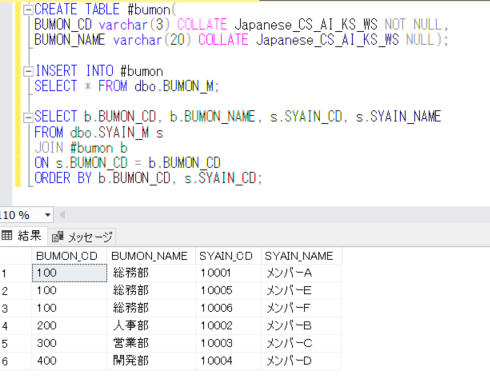The height and width of the screenshot is (376, 490).
Task: Click the BUMON_CD varchar(3) definition line
Action: [241, 25]
